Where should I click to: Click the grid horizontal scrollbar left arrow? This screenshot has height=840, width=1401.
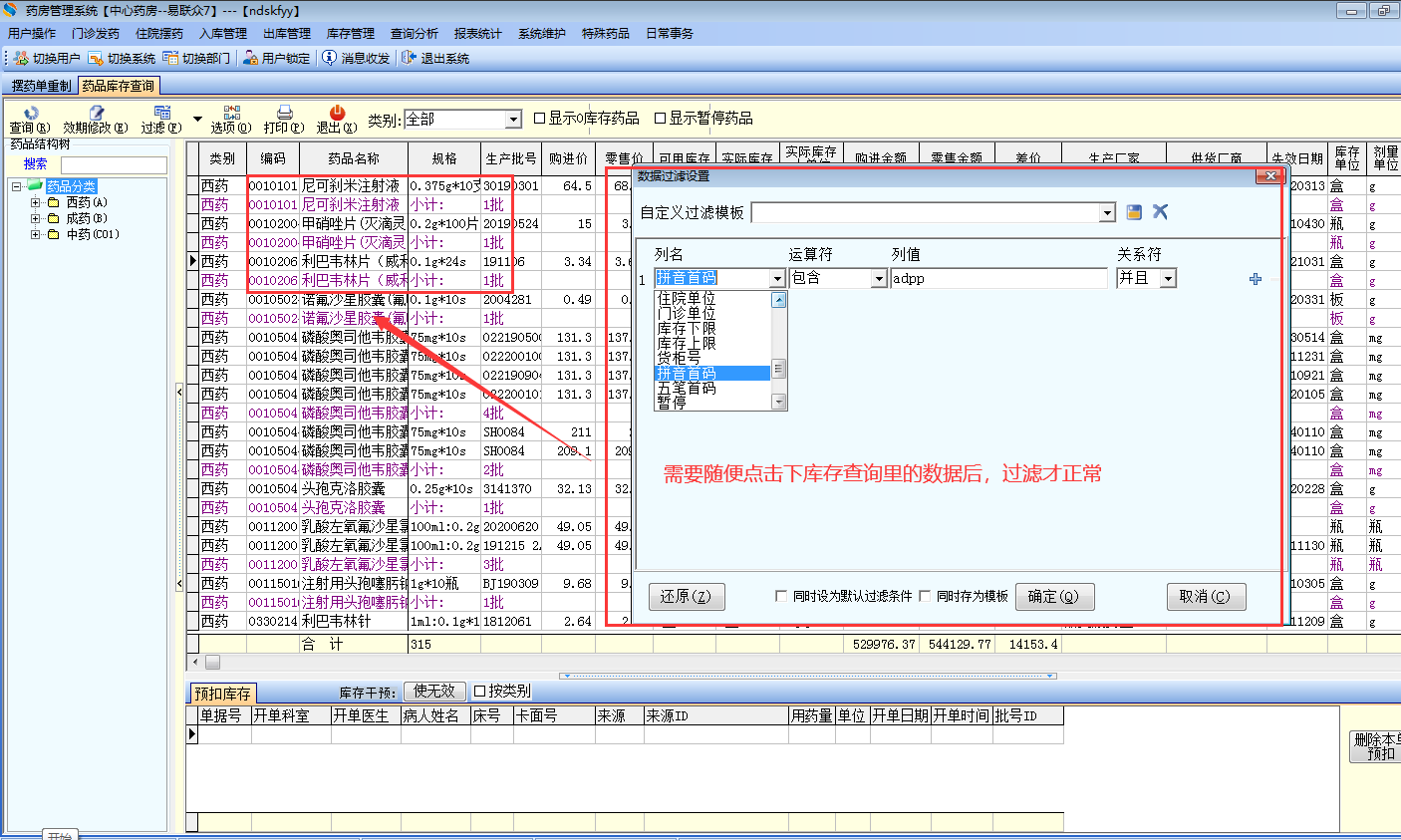coord(195,663)
